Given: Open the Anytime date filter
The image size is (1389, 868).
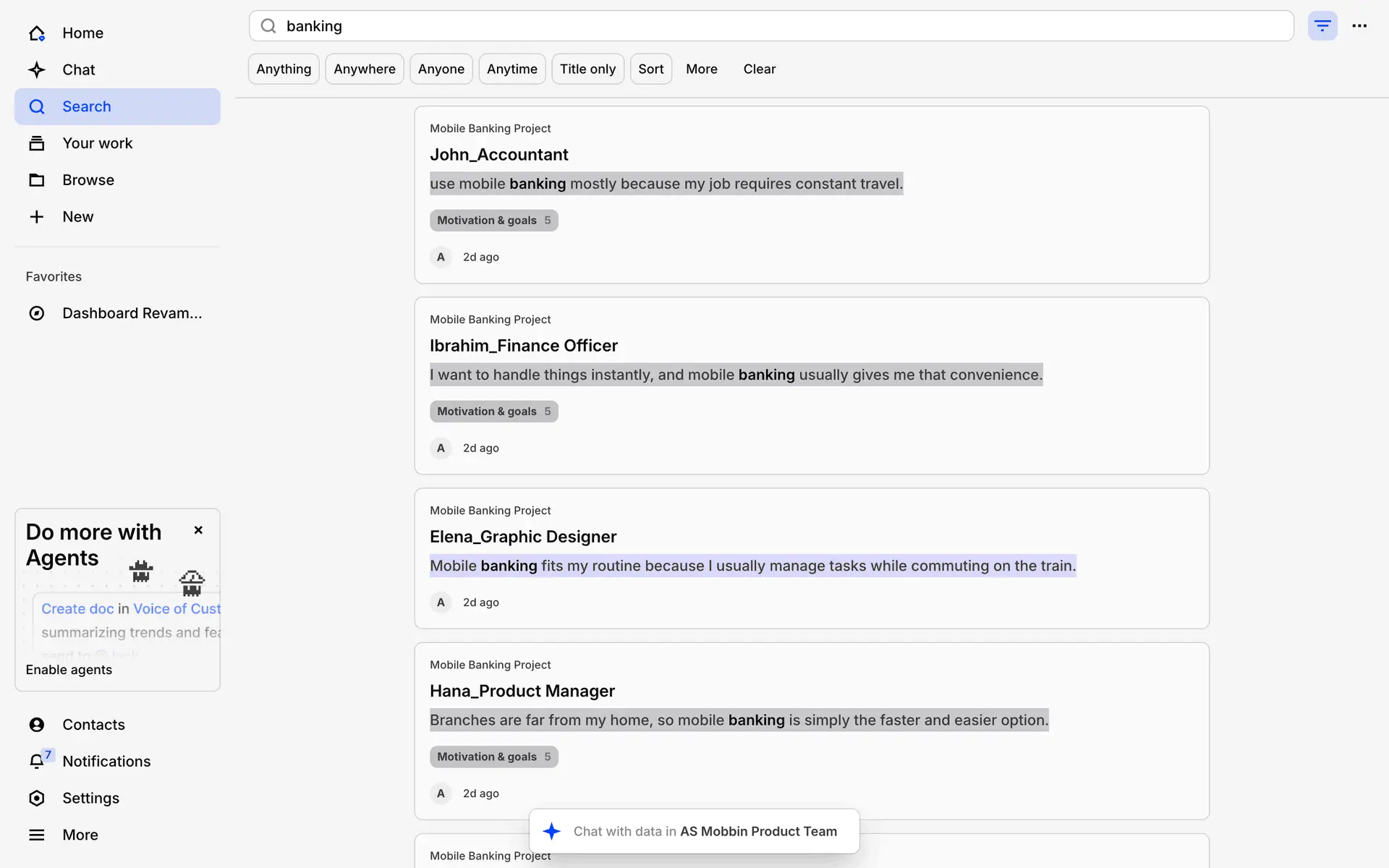Looking at the screenshot, I should pos(511,69).
